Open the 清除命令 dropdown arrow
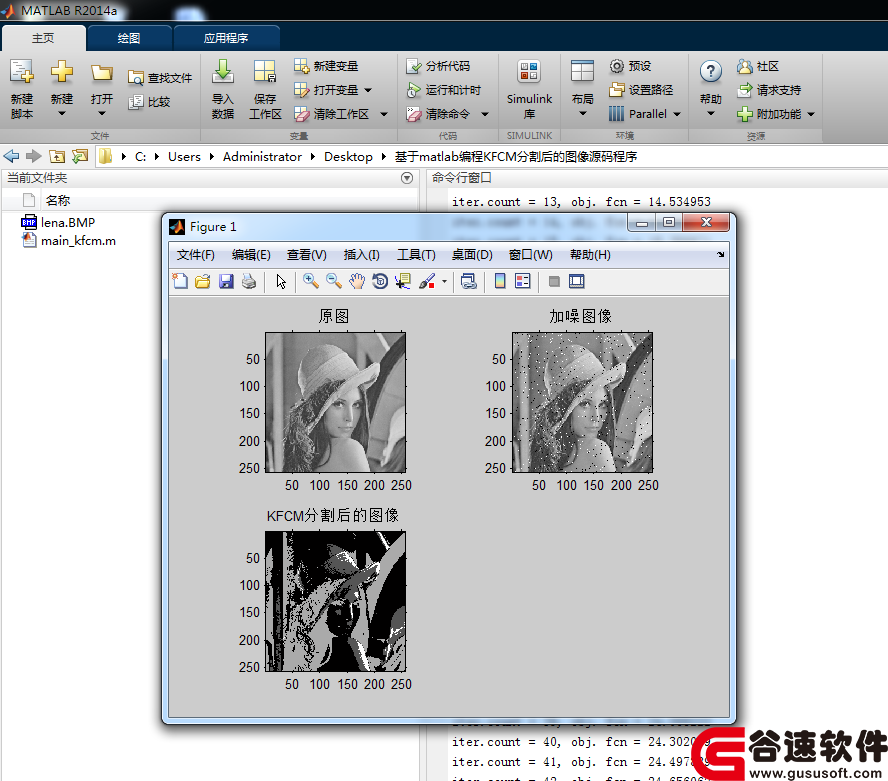 [x=485, y=114]
